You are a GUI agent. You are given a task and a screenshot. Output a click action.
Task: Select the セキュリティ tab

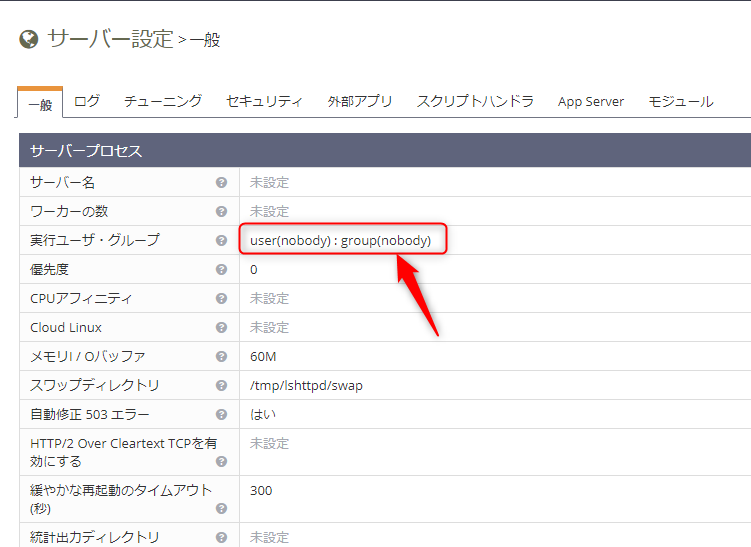264,101
